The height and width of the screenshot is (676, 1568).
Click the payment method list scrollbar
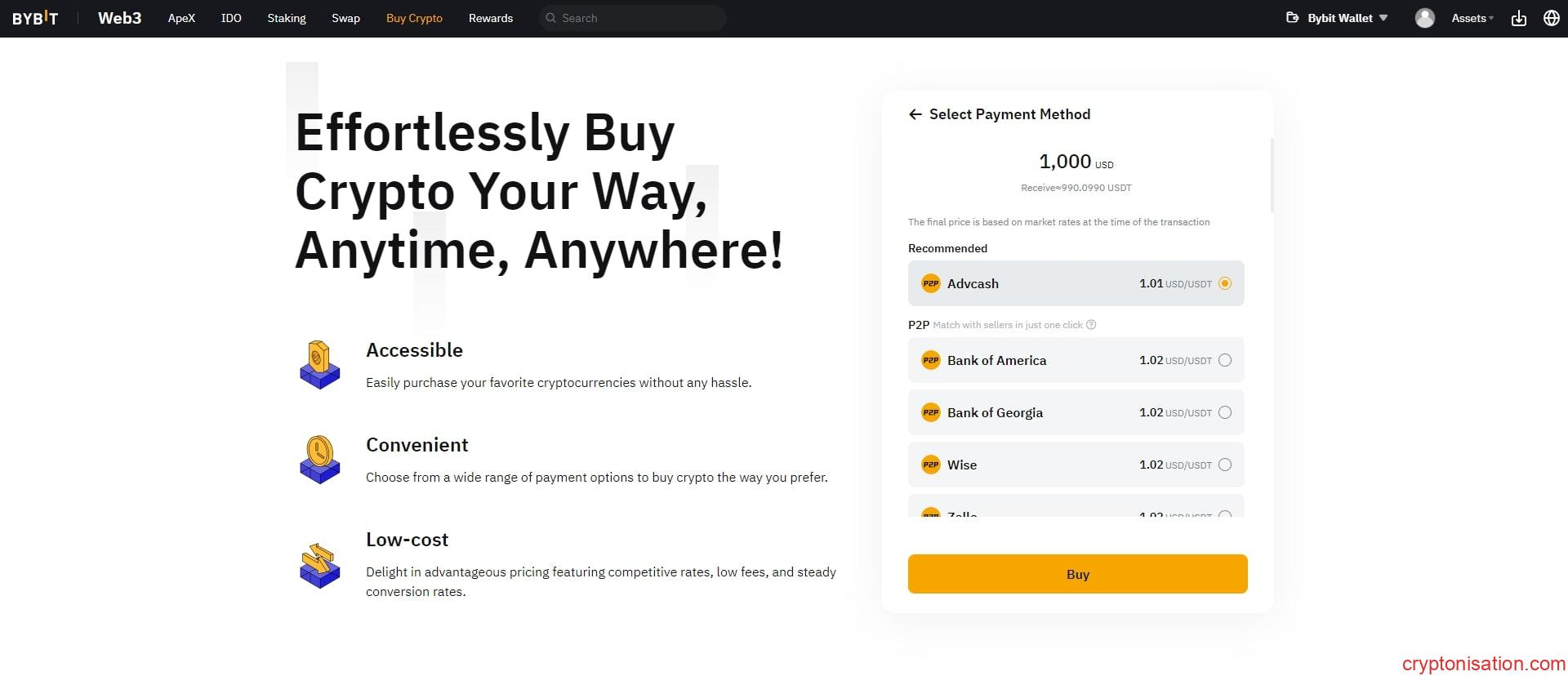[1272, 176]
